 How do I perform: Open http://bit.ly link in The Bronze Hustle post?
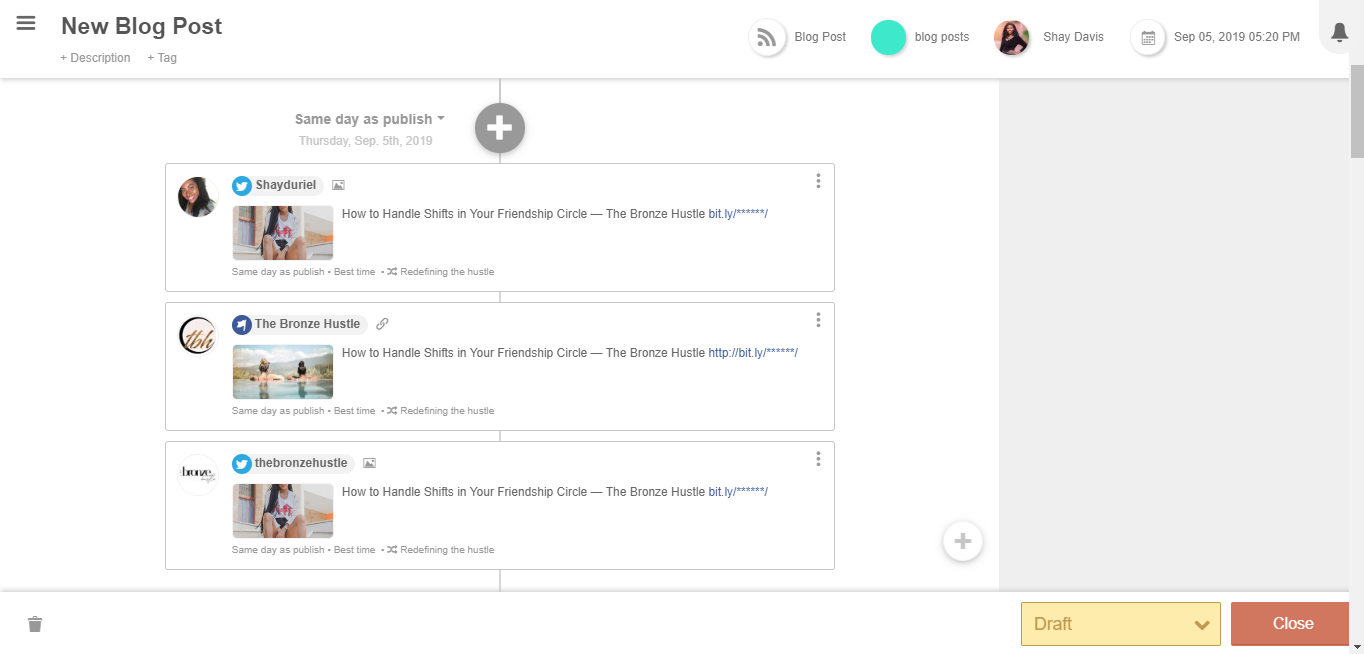[753, 353]
